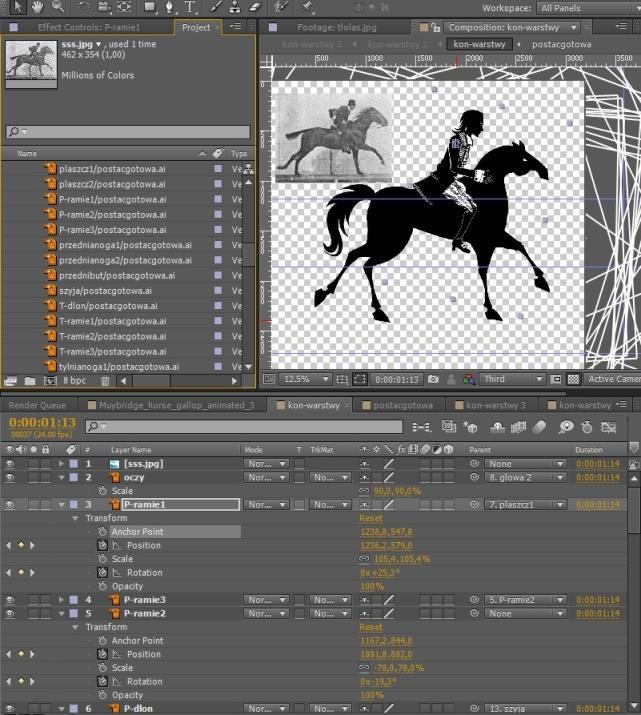The image size is (641, 715).
Task: Reset Transform of P-ramie1
Action: [x=371, y=518]
